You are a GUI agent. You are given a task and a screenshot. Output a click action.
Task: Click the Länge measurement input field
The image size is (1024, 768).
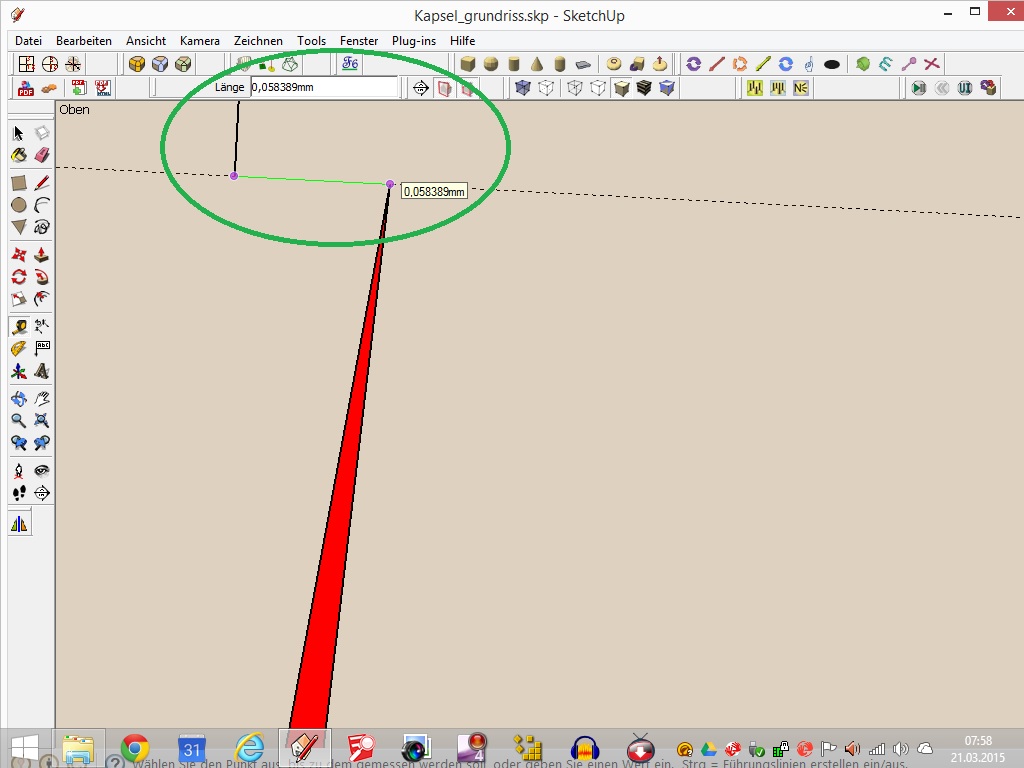[x=324, y=87]
